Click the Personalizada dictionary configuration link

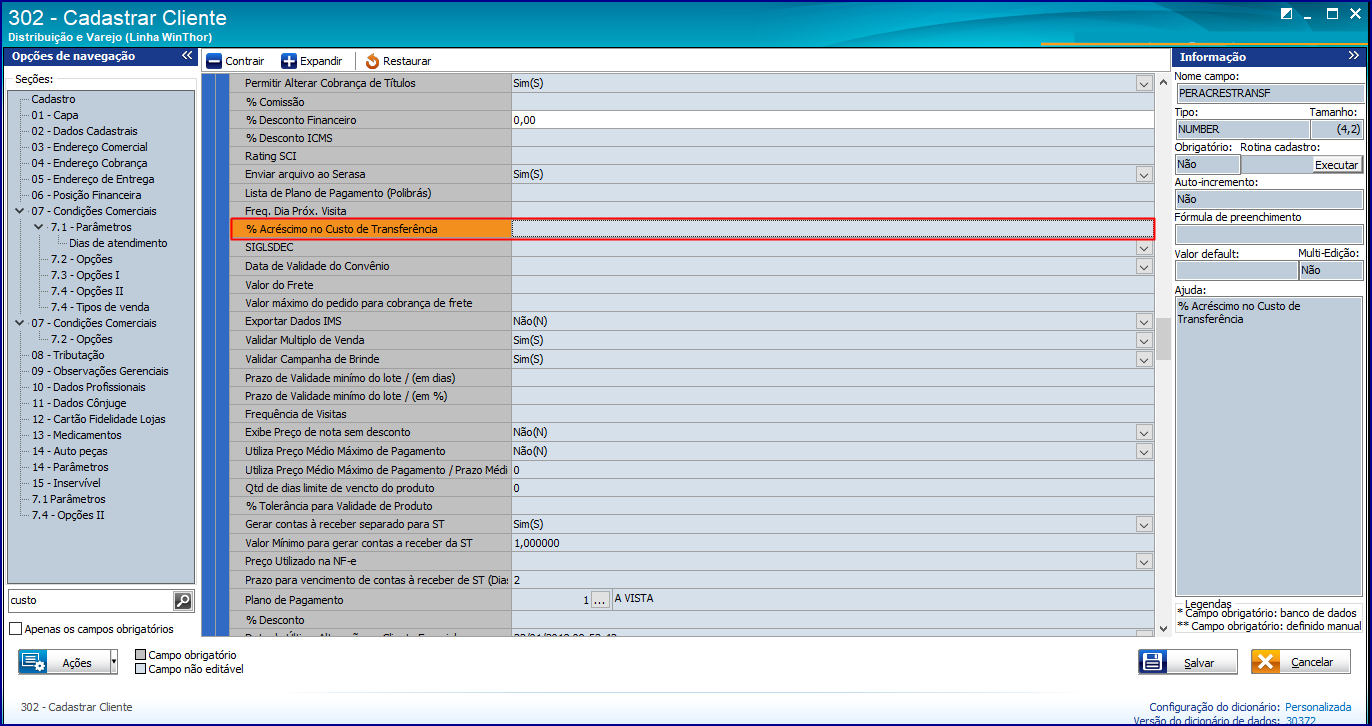point(1318,707)
